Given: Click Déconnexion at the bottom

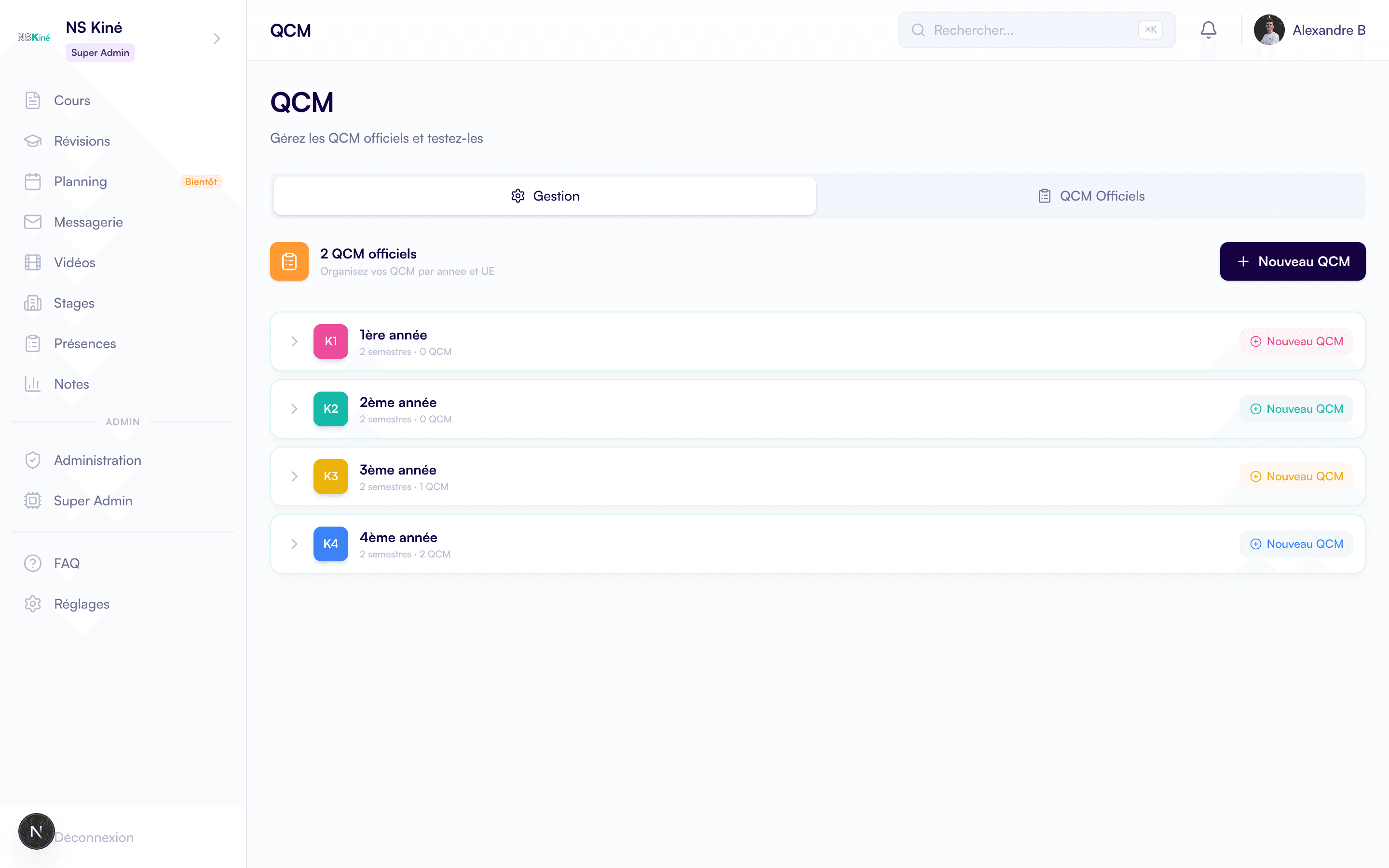Looking at the screenshot, I should click(x=94, y=837).
